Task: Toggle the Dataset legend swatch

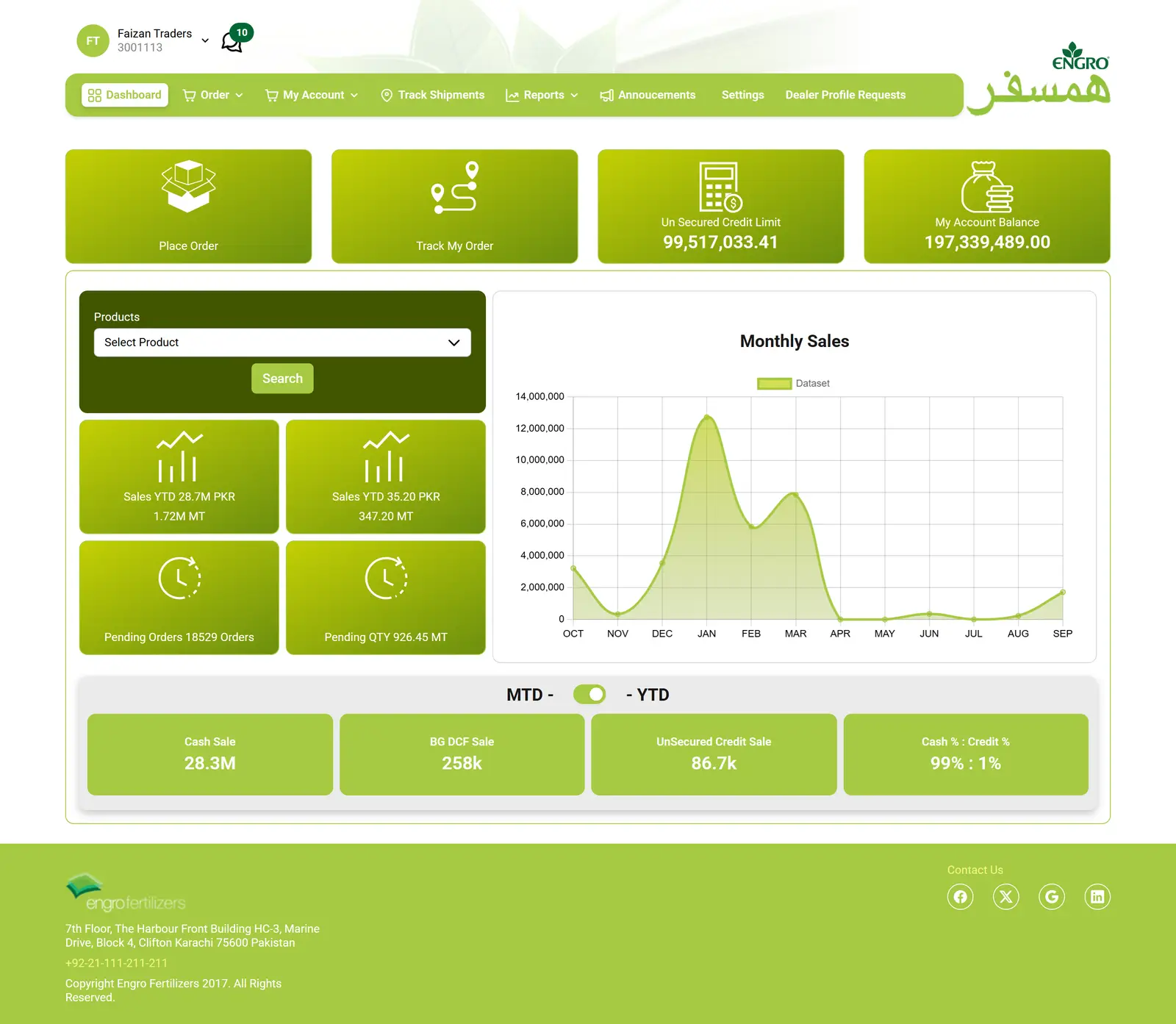Action: (774, 384)
